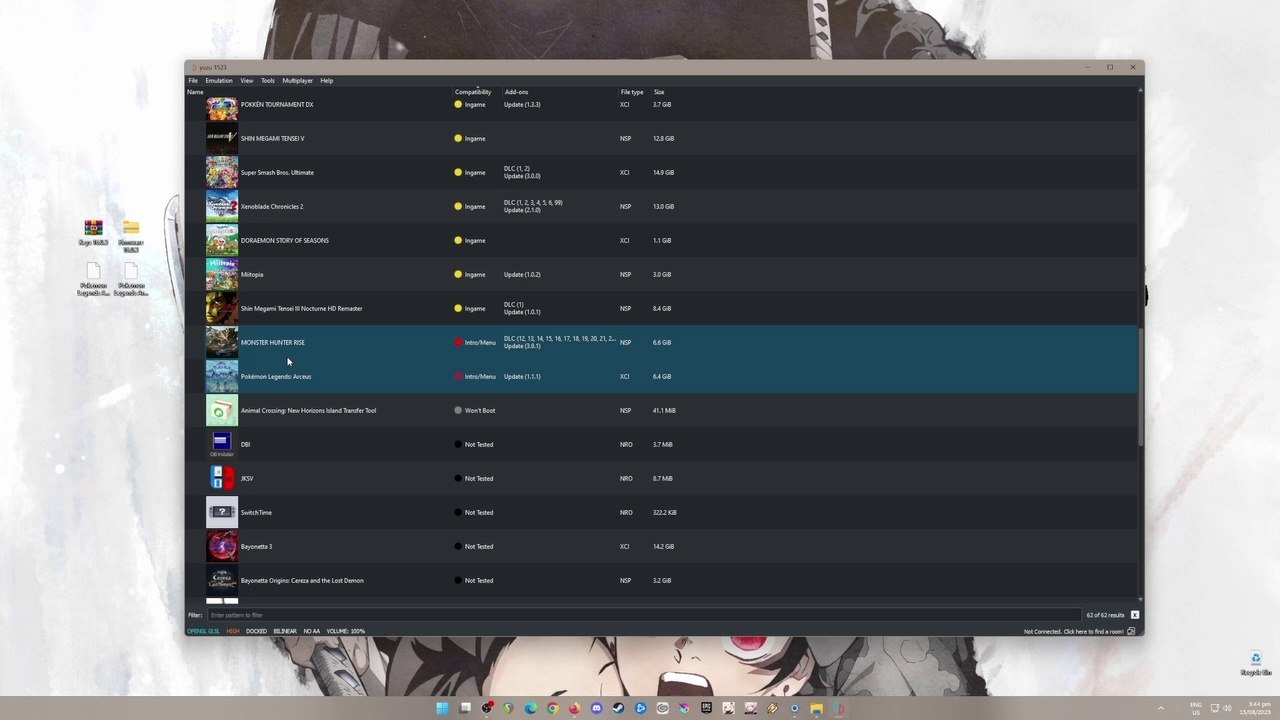Open the View menu
1280x720 pixels.
tap(247, 81)
